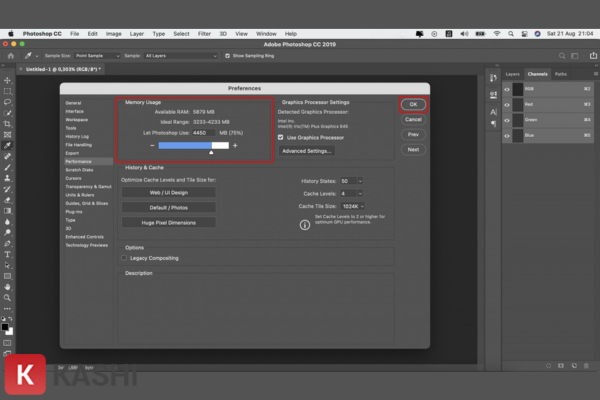Open the History panel icon
This screenshot has width=600, height=400.
[490, 75]
